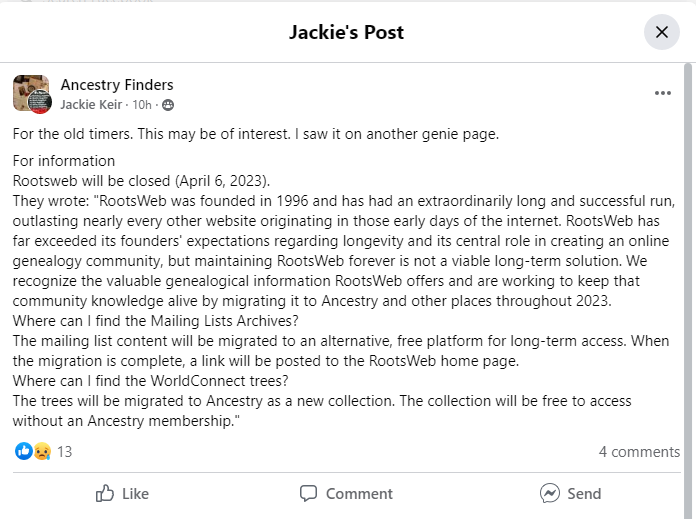Open Jackie Keir's profile name link
This screenshot has height=519, width=696.
[91, 105]
